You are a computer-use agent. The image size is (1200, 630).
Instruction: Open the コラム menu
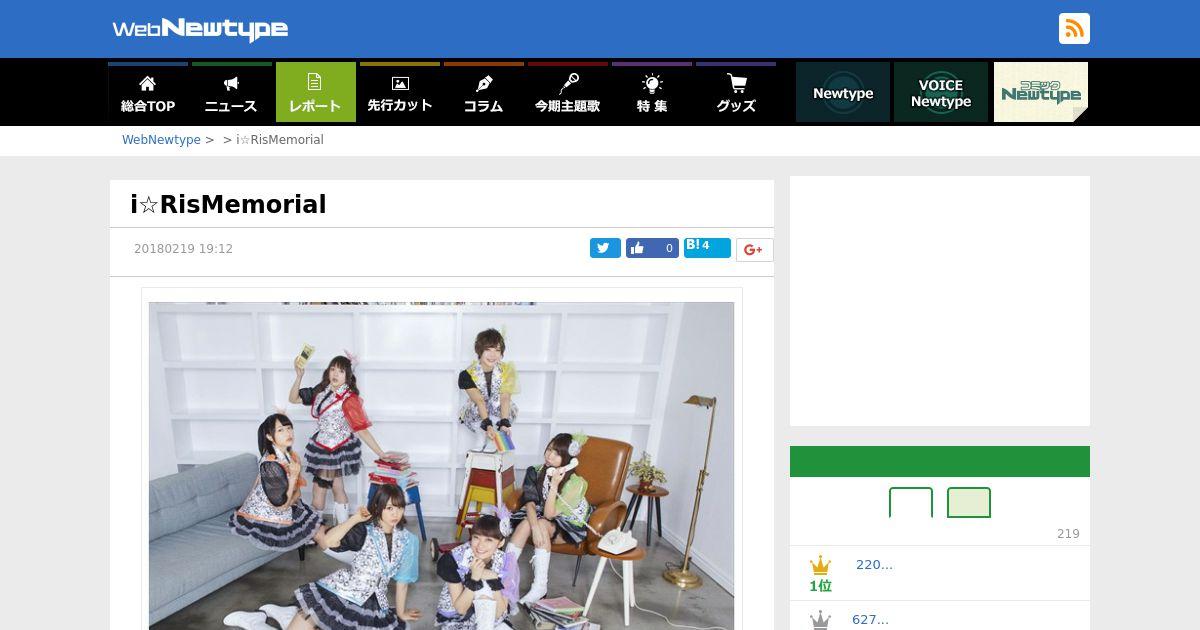tap(484, 92)
